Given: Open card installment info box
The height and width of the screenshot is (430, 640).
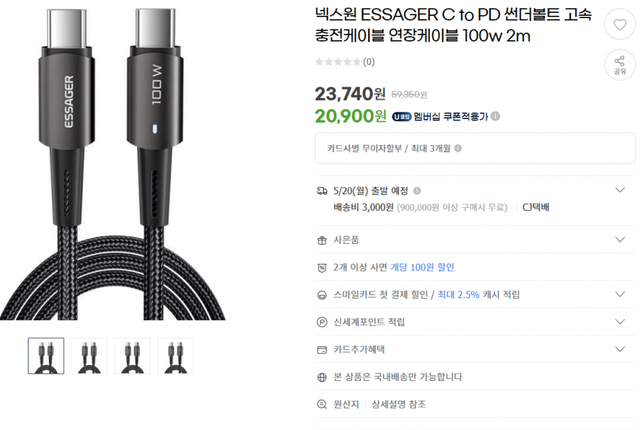Looking at the screenshot, I should [475, 148].
